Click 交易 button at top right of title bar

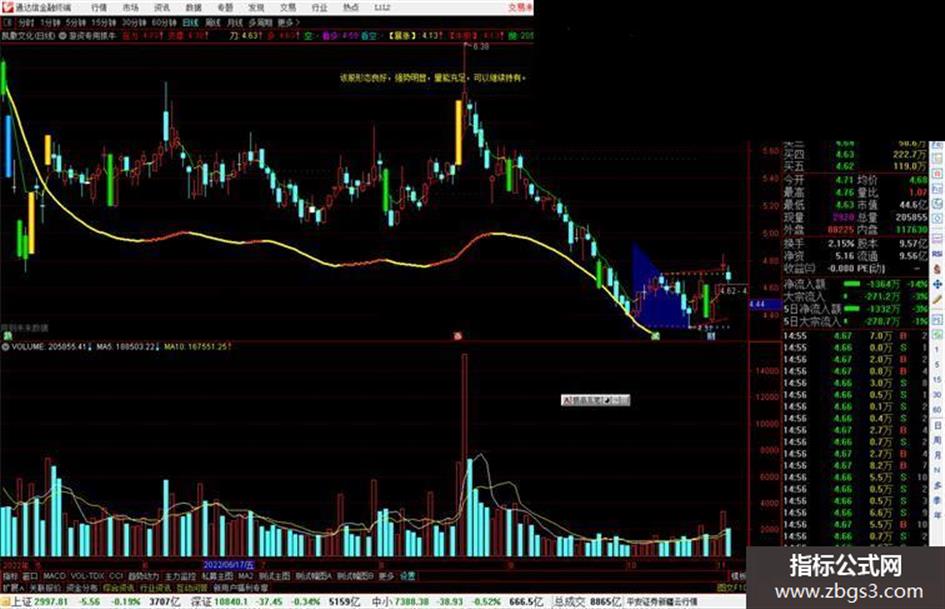pos(520,7)
